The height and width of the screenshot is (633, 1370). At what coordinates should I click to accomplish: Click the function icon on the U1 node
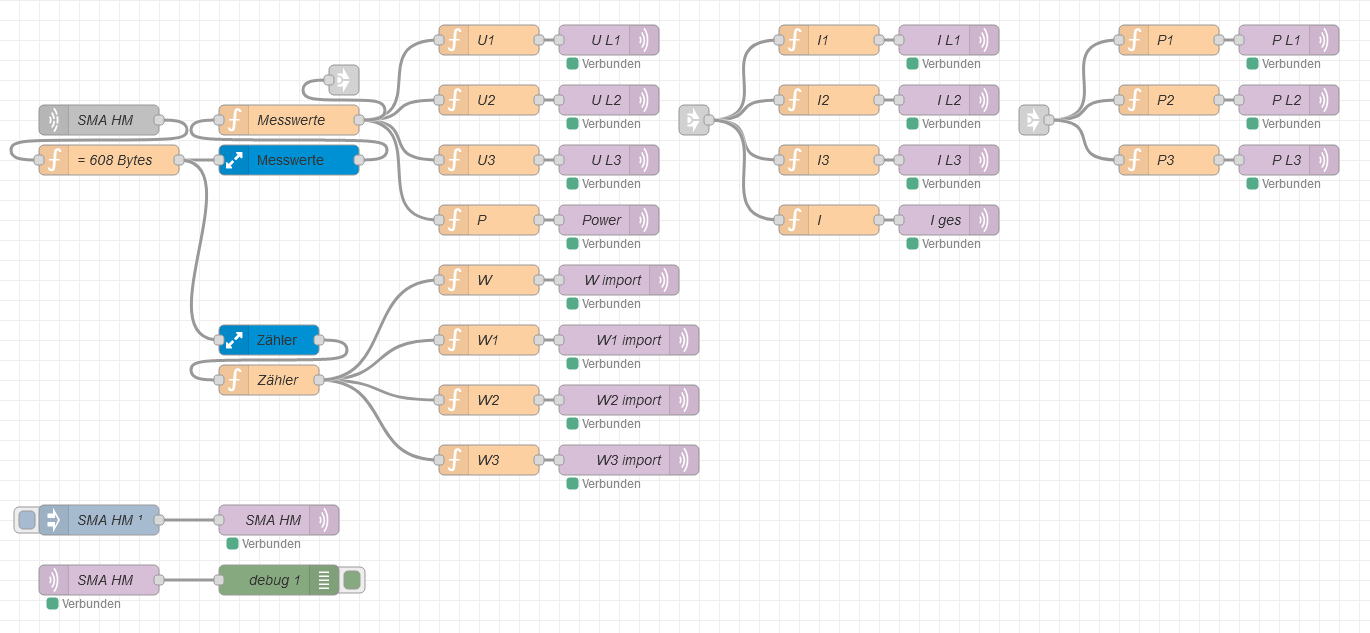tap(454, 40)
